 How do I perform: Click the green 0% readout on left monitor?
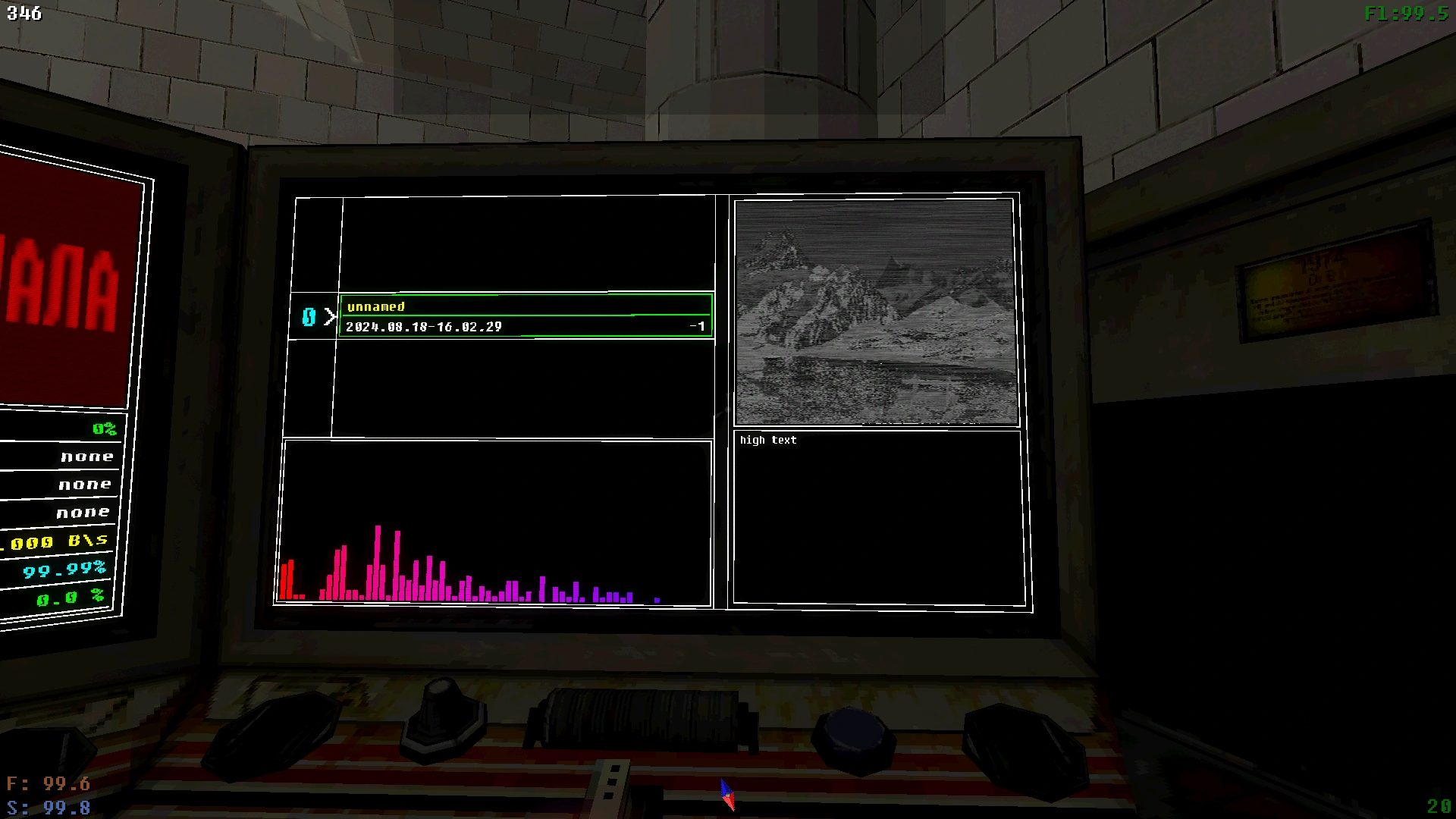[x=104, y=429]
